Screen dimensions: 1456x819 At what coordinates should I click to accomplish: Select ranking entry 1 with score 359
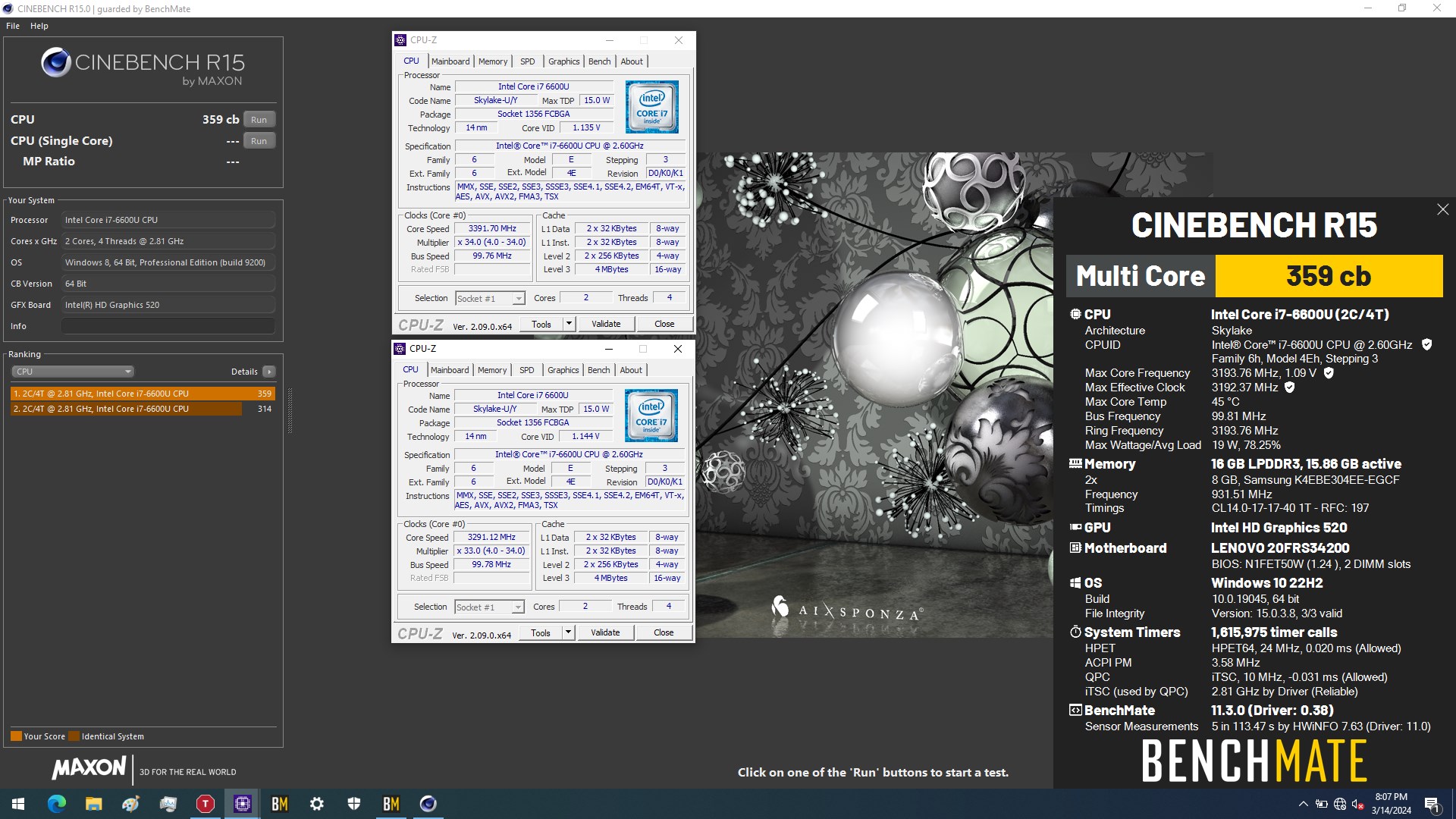(143, 394)
